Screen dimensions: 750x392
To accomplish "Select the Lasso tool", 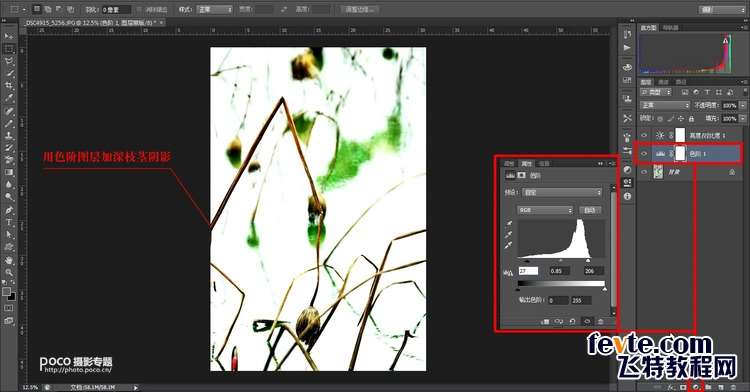I will [x=9, y=61].
